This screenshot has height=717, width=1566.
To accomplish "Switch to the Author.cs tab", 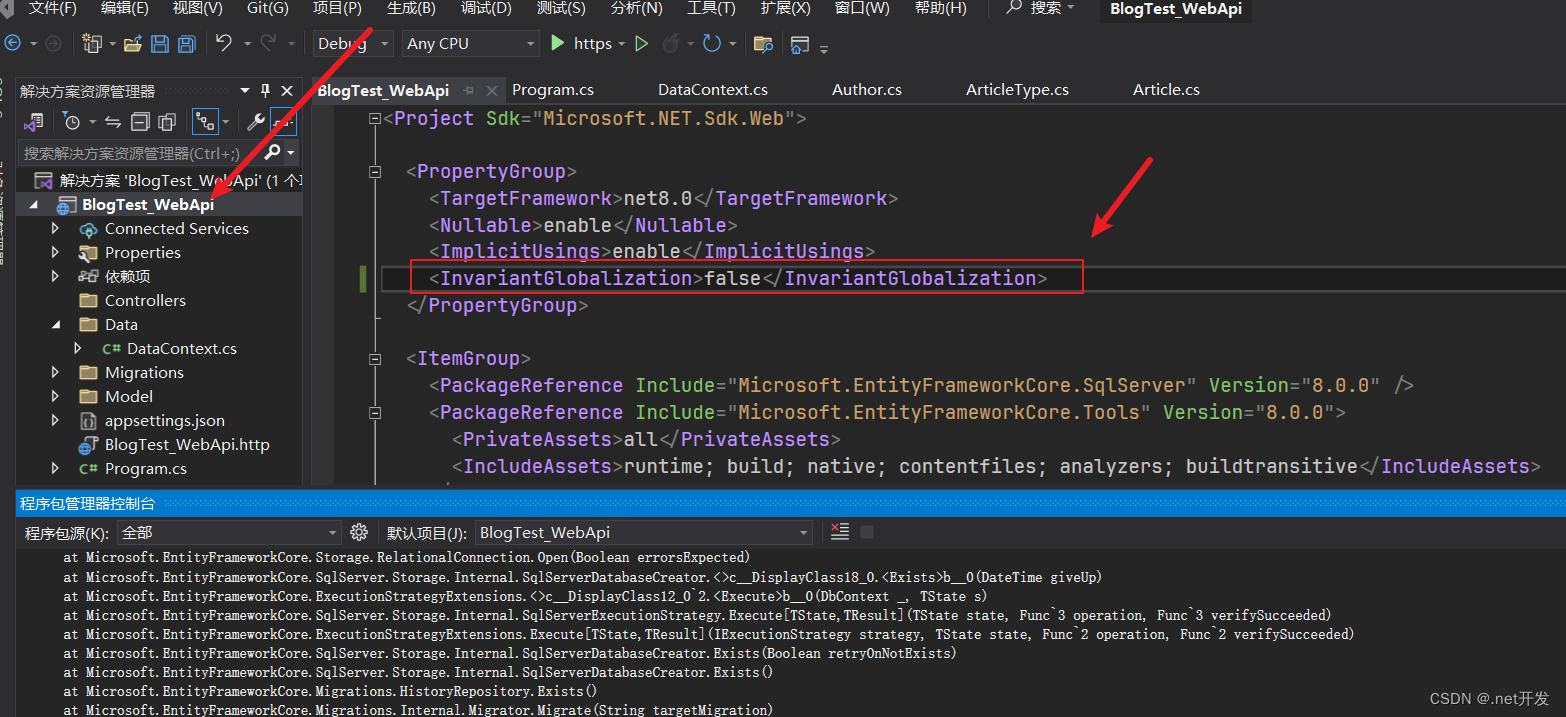I will [x=867, y=90].
